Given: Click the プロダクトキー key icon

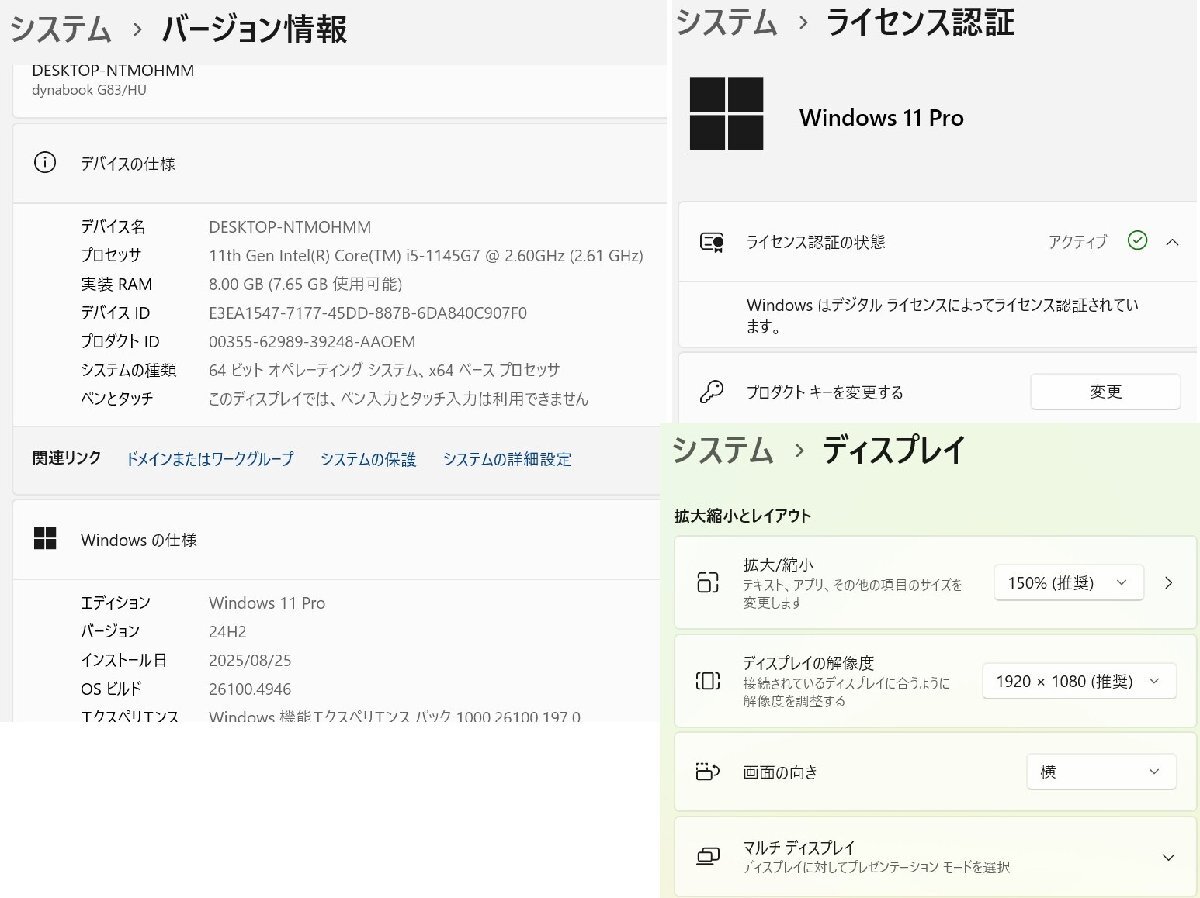Looking at the screenshot, I should click(x=712, y=392).
